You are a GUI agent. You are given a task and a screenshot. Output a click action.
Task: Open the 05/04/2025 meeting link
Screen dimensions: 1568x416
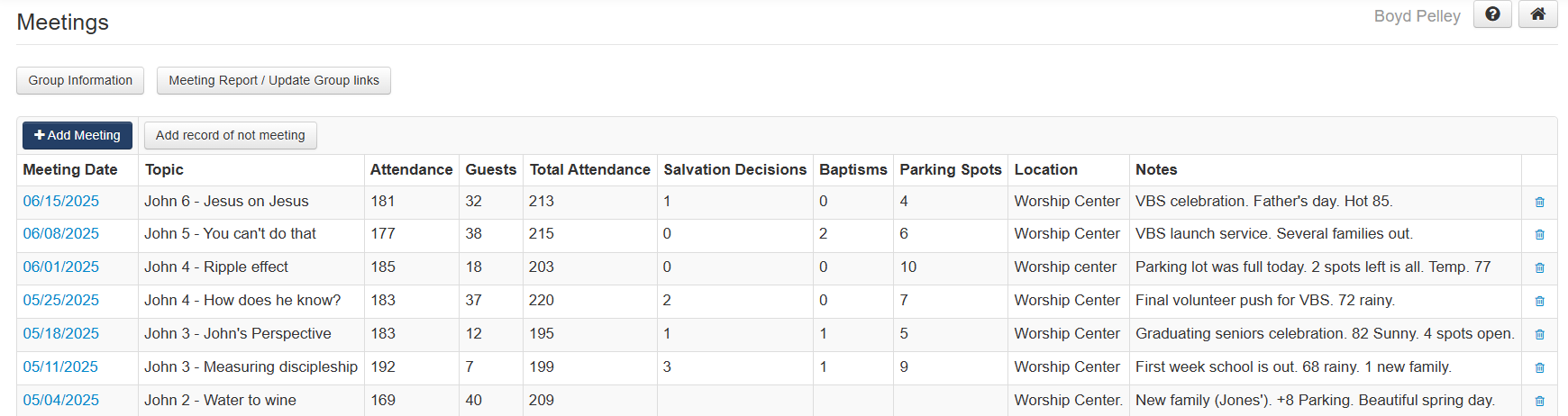(61, 400)
